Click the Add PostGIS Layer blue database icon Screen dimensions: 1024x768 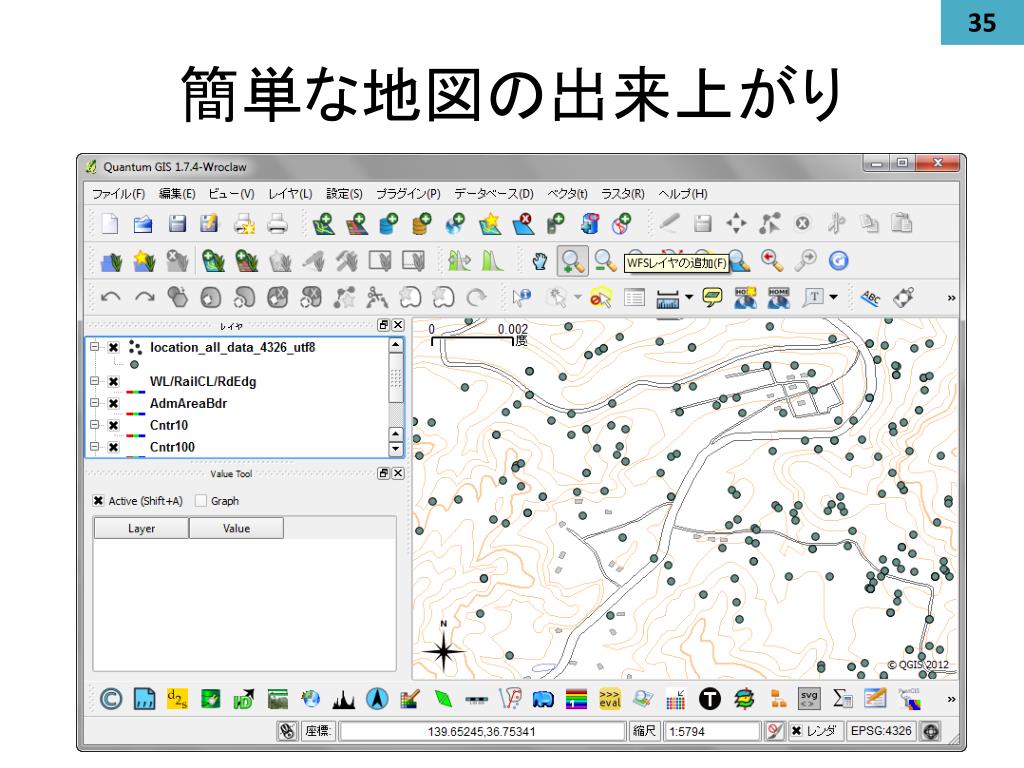[389, 224]
